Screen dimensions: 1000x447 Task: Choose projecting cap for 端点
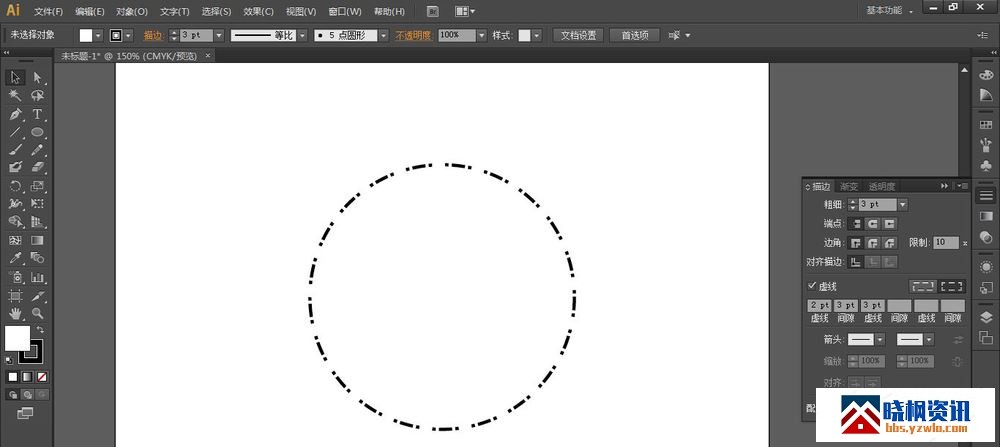click(890, 224)
